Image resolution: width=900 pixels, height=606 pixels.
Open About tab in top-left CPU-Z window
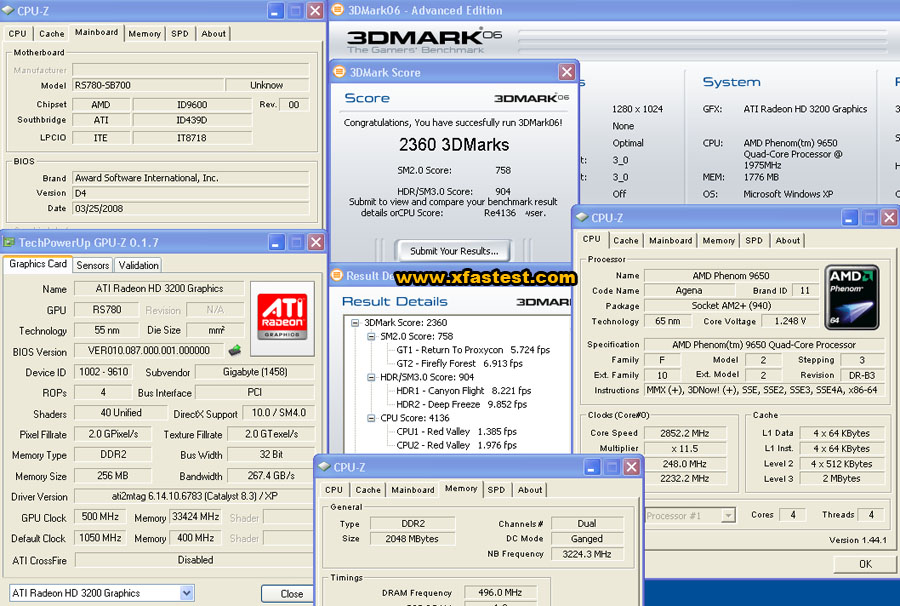click(214, 34)
